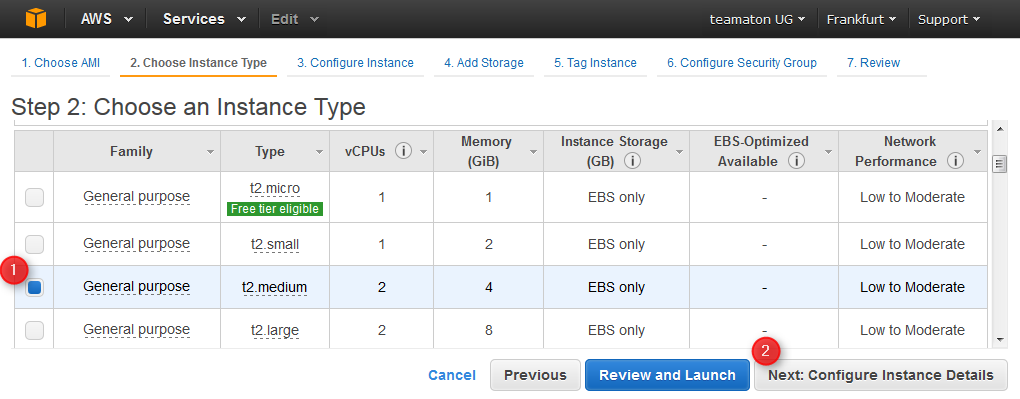1020x399 pixels.
Task: Click the Review and Launch button
Action: pos(667,376)
